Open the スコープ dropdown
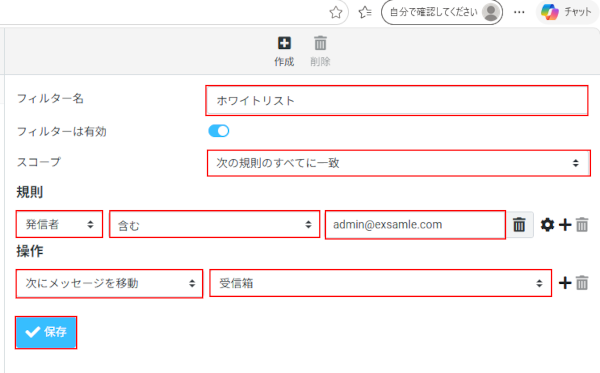The height and width of the screenshot is (373, 600). point(398,163)
